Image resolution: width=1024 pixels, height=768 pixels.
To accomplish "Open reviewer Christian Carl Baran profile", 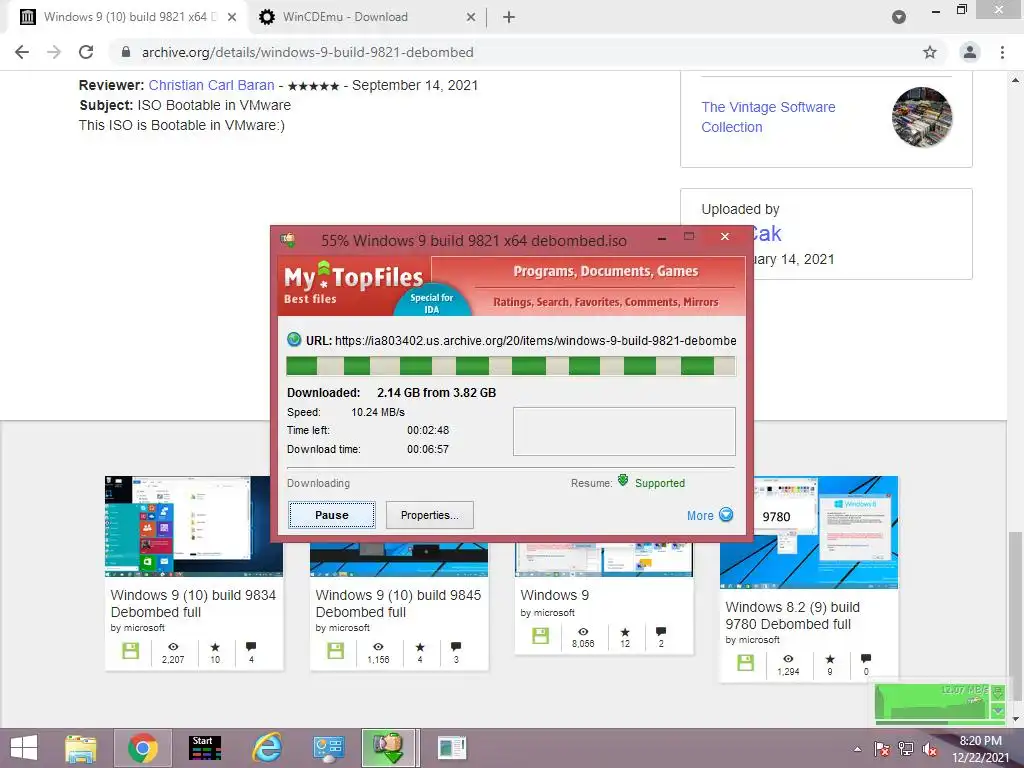I will (x=212, y=85).
